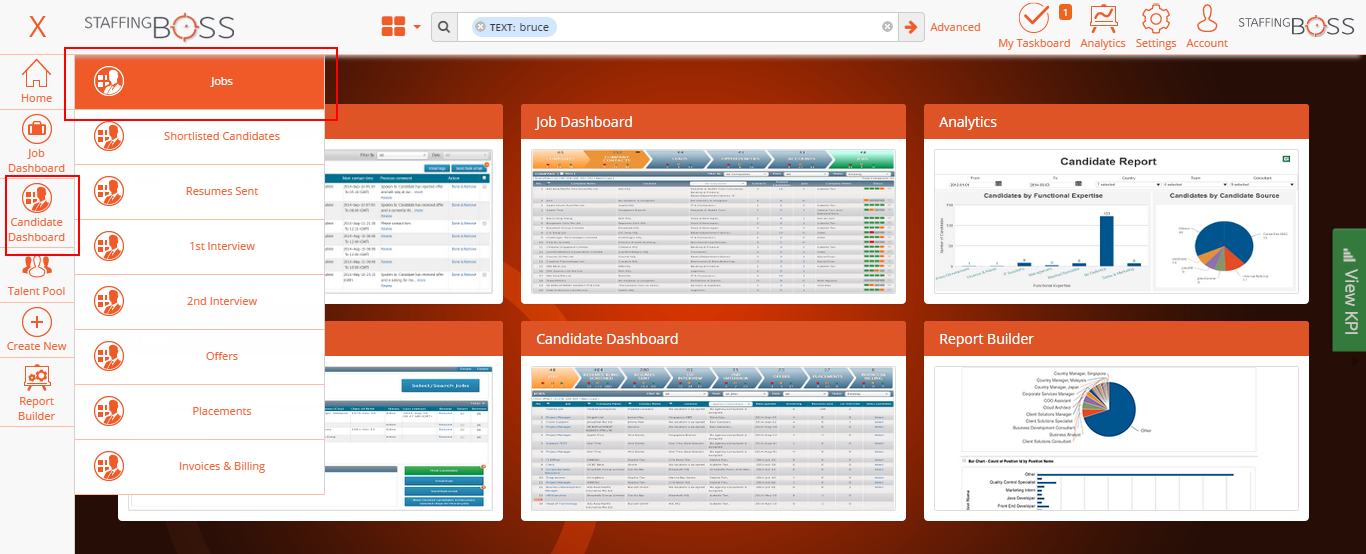The height and width of the screenshot is (554, 1366).
Task: Clear the search field with the X
Action: (887, 27)
